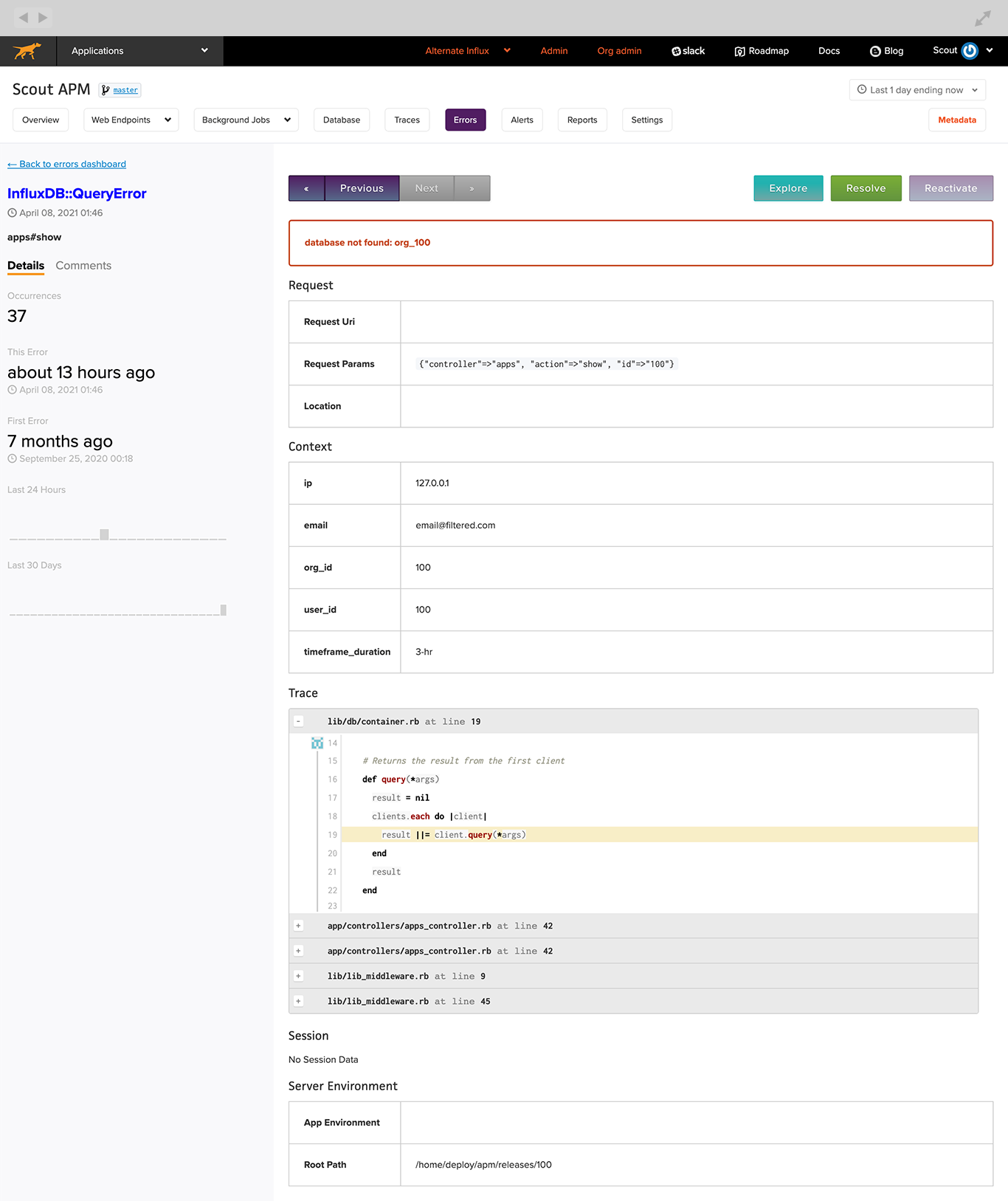Click the Next error button
This screenshot has width=1008, height=1201.
tap(427, 188)
